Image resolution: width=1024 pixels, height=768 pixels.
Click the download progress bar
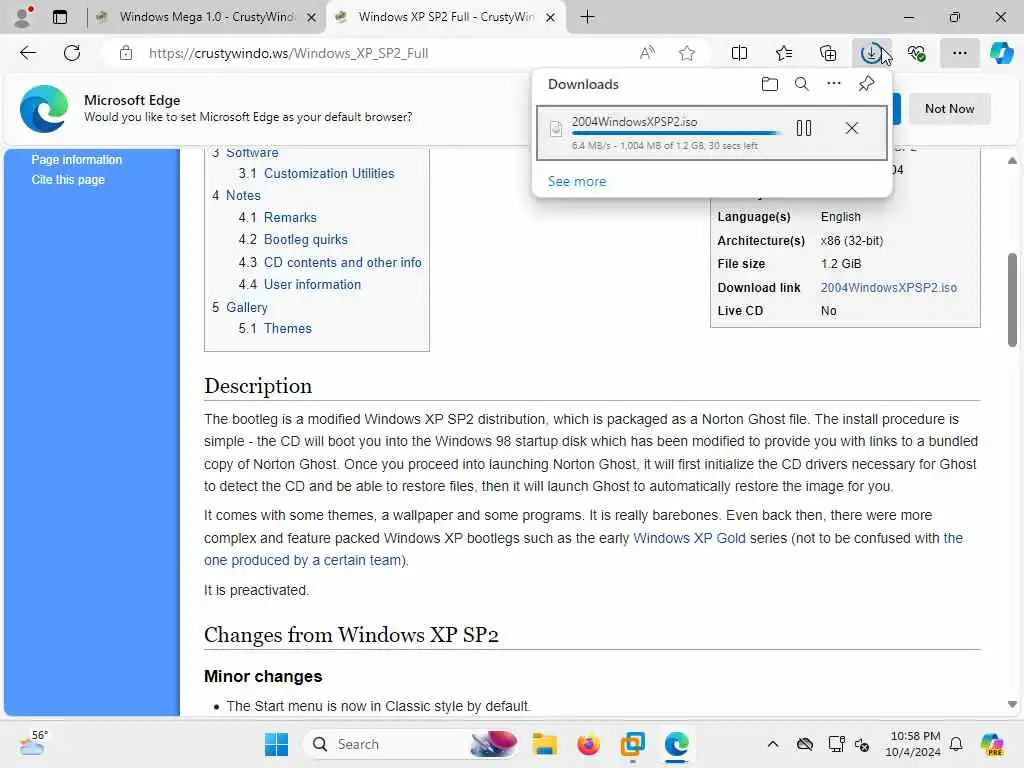point(676,133)
